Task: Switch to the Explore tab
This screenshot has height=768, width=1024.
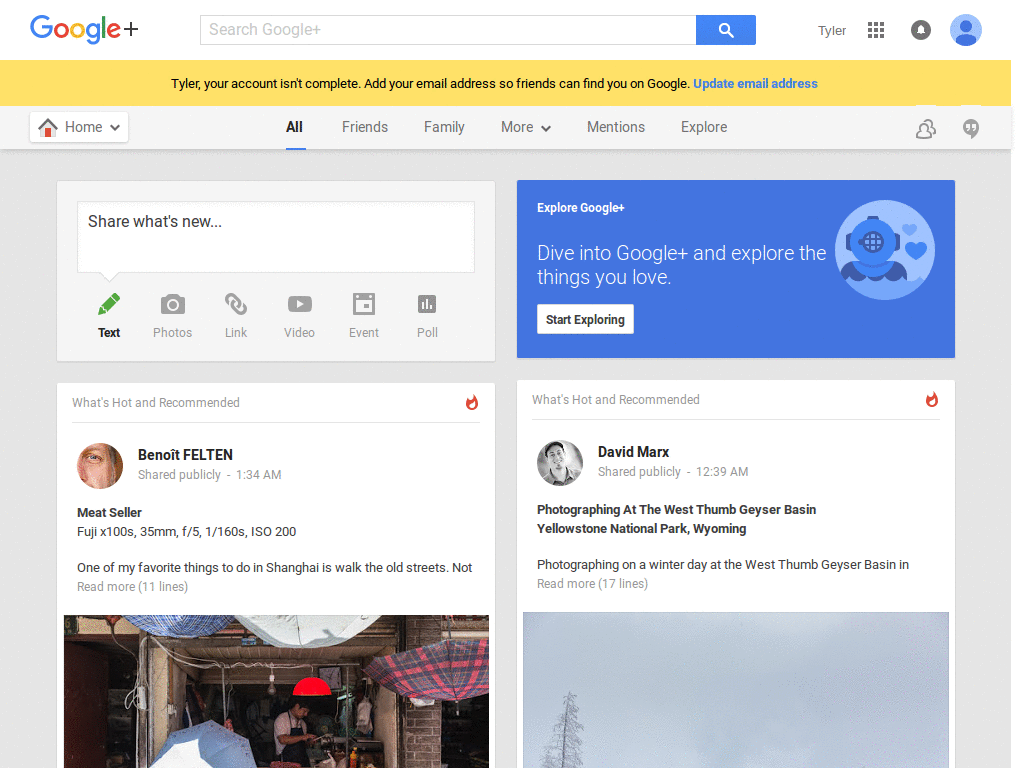Action: (x=704, y=127)
